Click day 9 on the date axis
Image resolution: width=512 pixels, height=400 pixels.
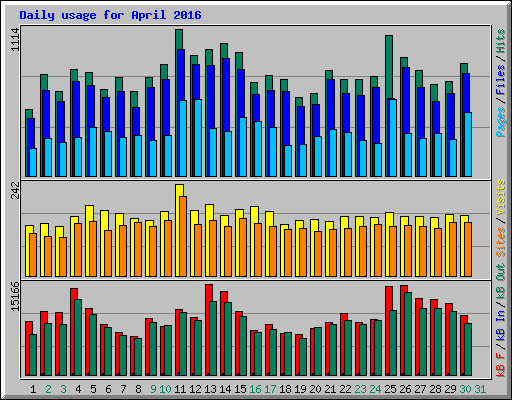point(153,389)
